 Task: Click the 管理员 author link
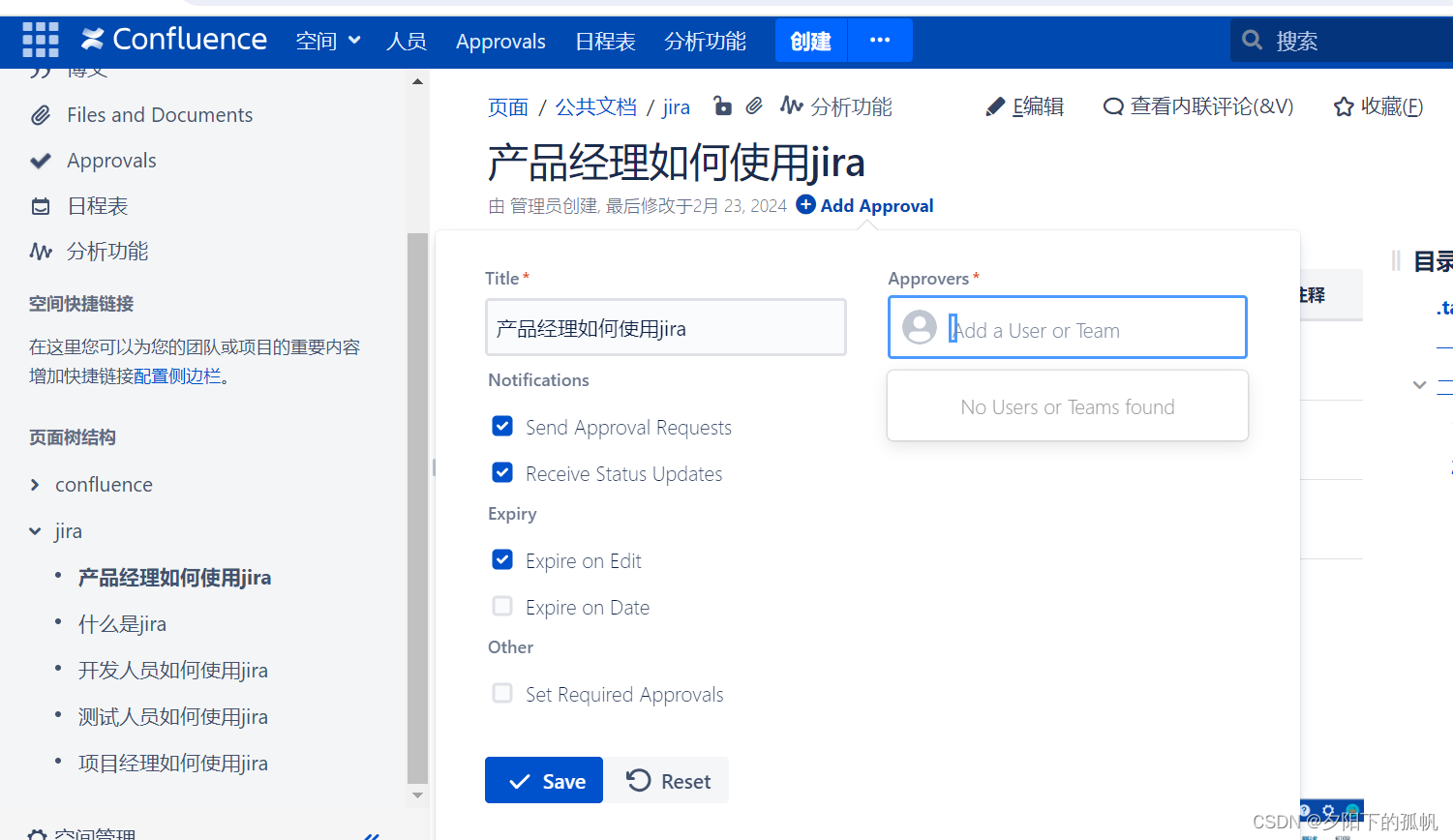click(538, 206)
